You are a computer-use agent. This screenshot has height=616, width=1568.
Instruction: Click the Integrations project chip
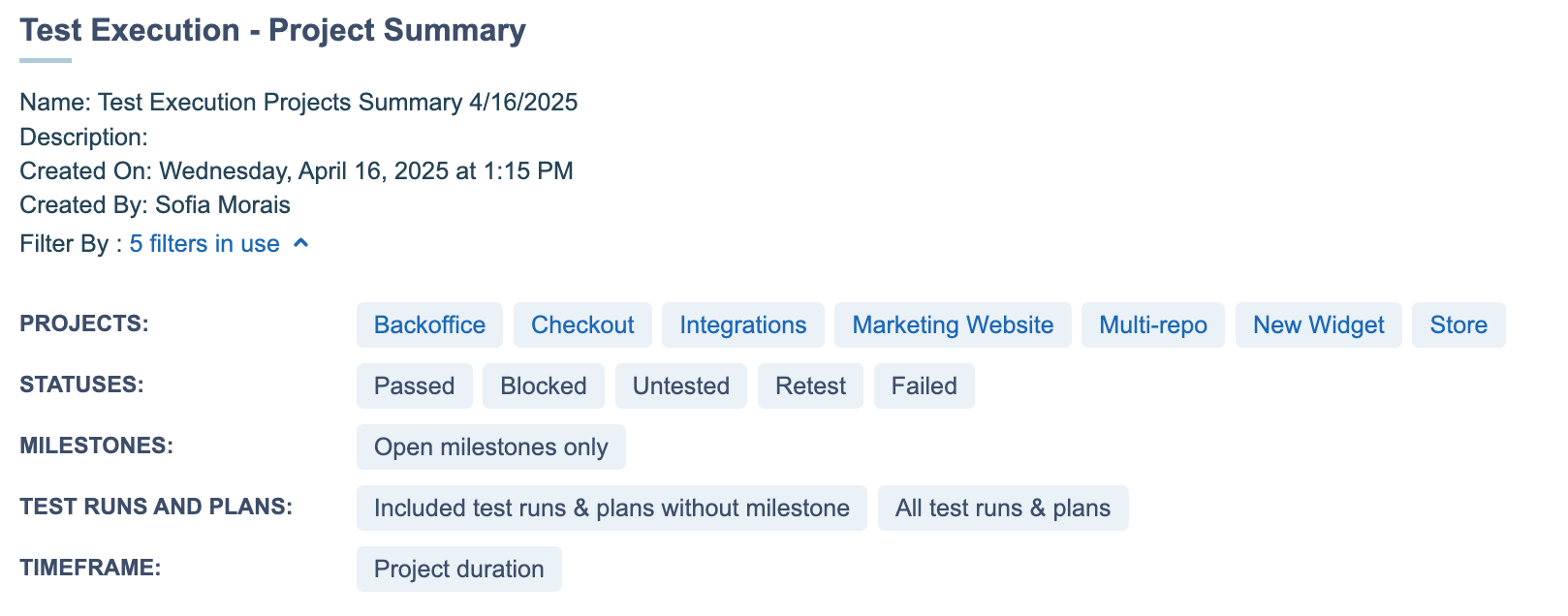(x=742, y=325)
